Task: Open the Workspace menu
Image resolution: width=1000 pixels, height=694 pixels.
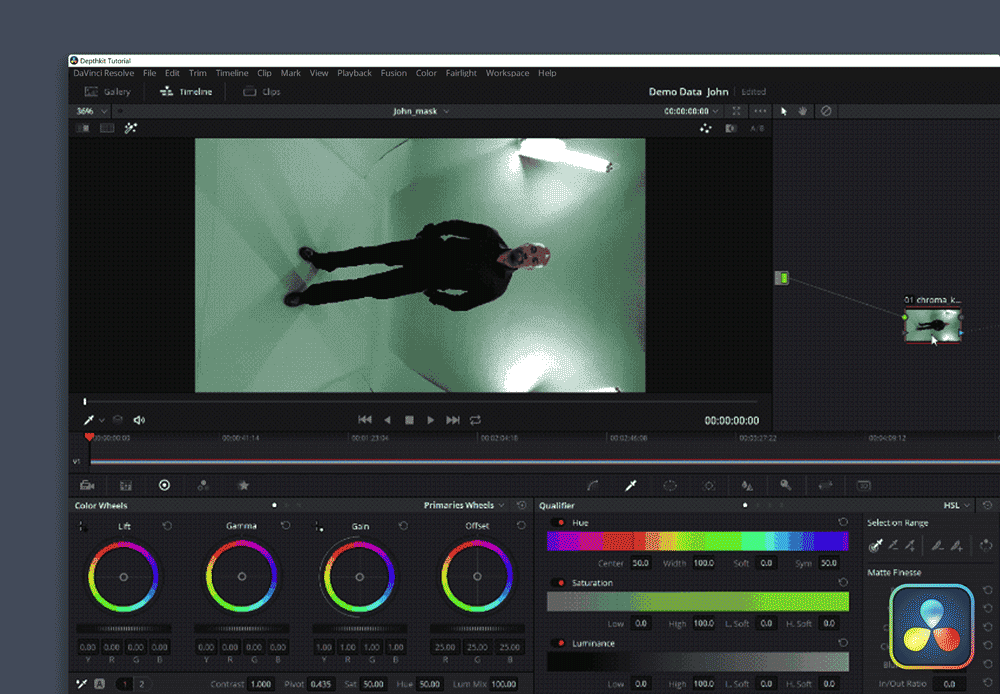Action: [x=507, y=73]
